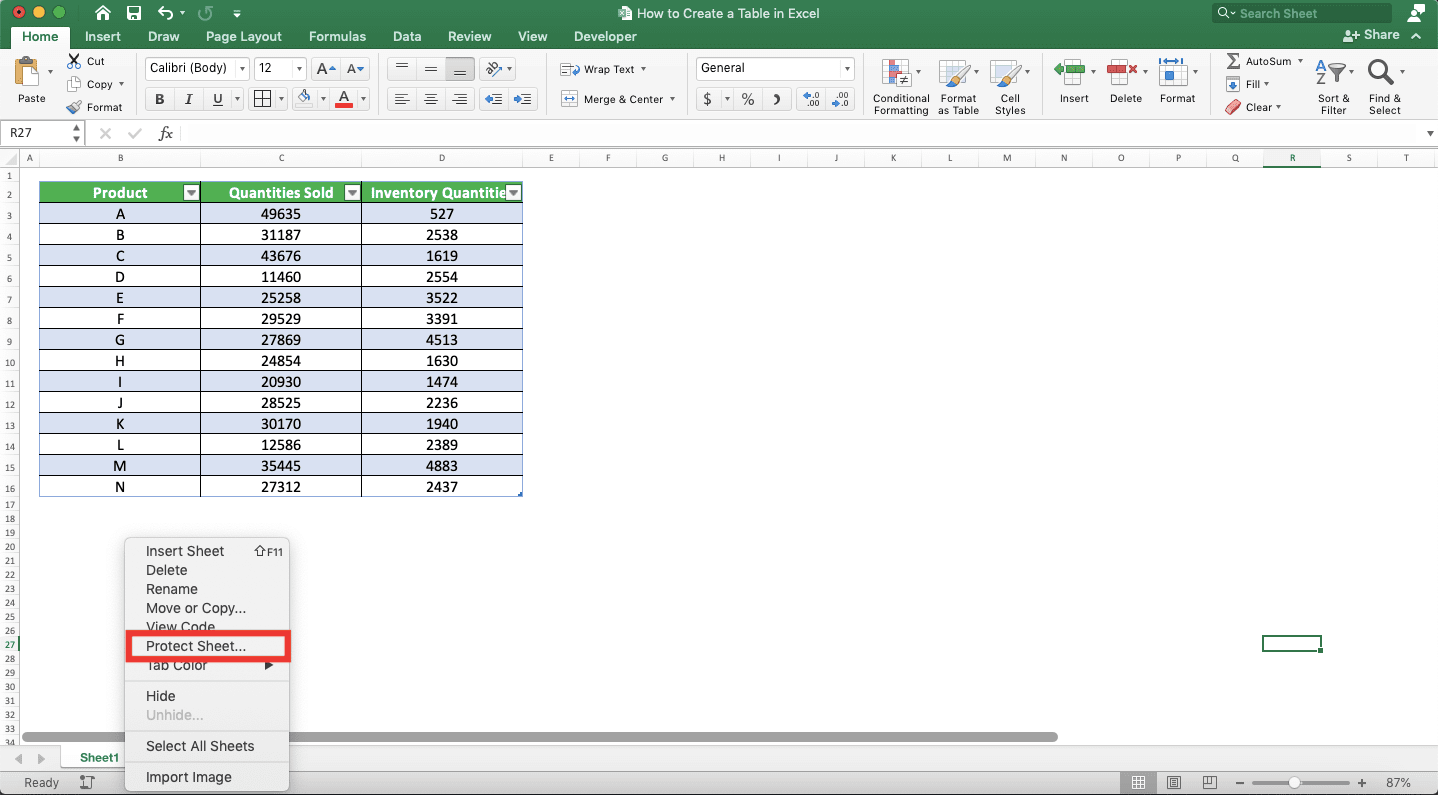Viewport: 1438px width, 795px height.
Task: Increase decimal places
Action: tap(812, 99)
